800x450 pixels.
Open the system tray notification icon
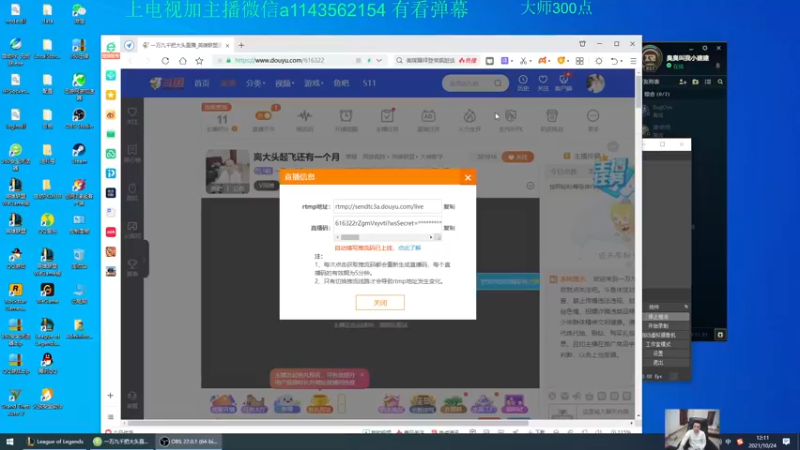[786, 441]
